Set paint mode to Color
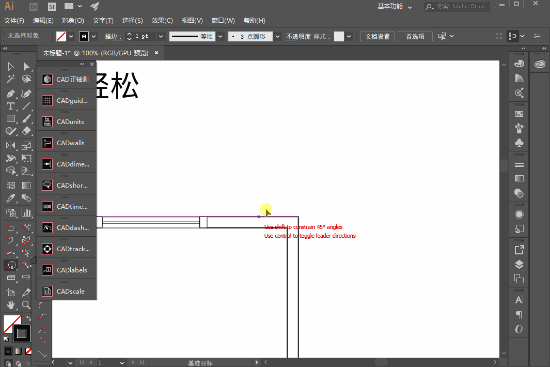Screen dimensions: 550x367 pos(8,351)
